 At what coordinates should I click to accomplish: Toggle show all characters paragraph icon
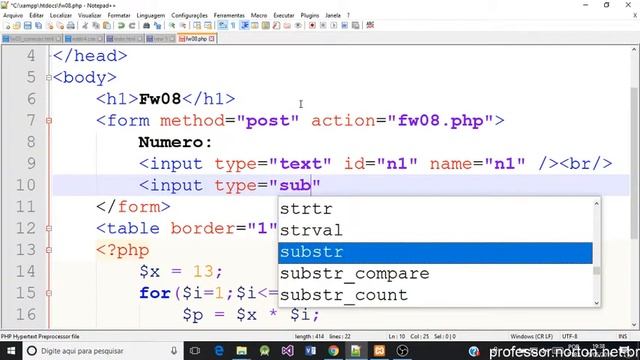pyautogui.click(x=233, y=25)
